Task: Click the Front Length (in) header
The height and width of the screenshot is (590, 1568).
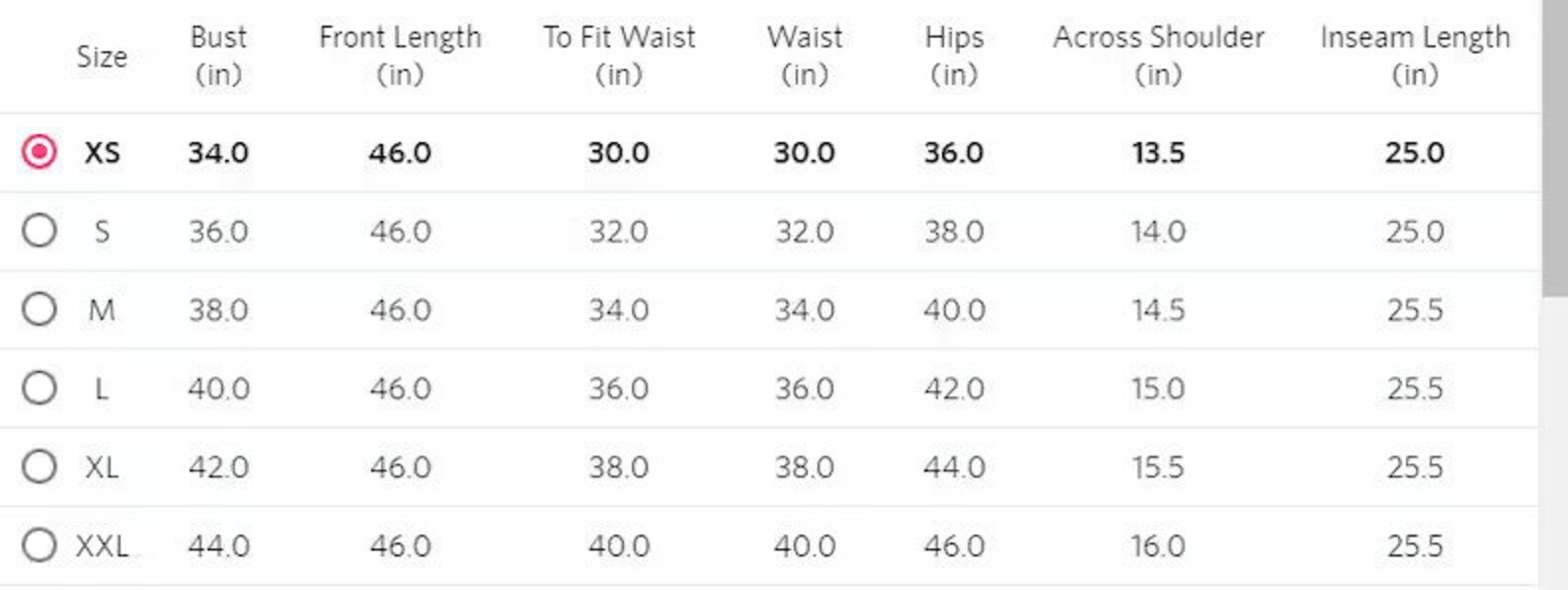Action: [x=400, y=55]
